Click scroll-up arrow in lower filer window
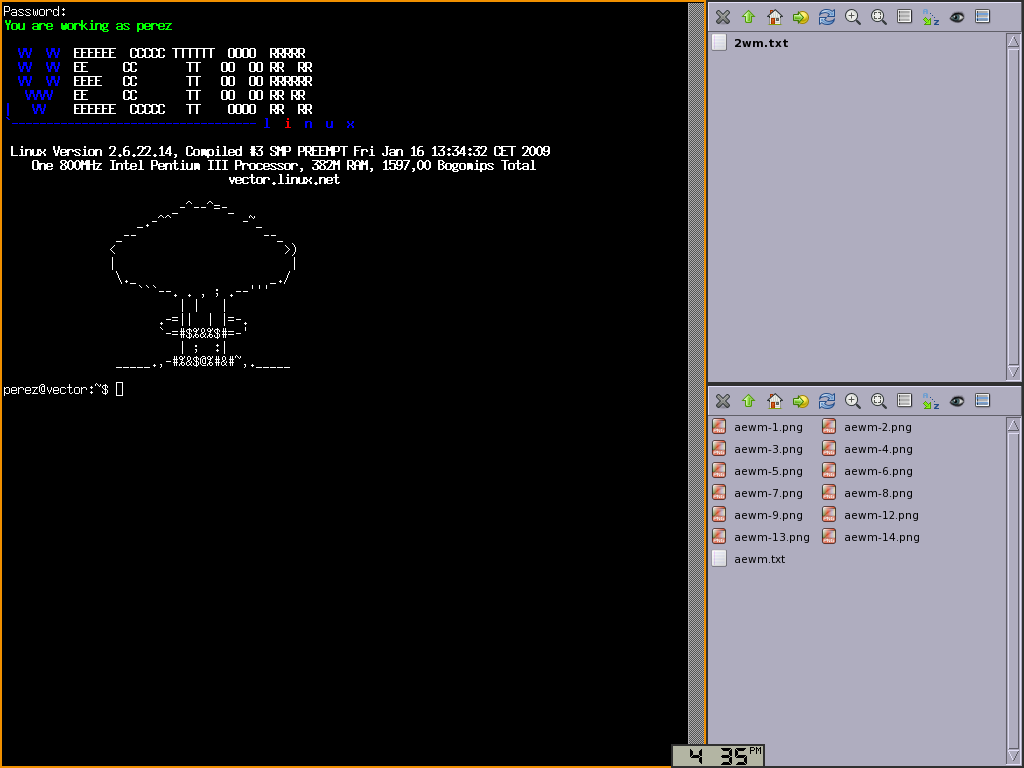Screen dimensions: 1024x768 1013,425
